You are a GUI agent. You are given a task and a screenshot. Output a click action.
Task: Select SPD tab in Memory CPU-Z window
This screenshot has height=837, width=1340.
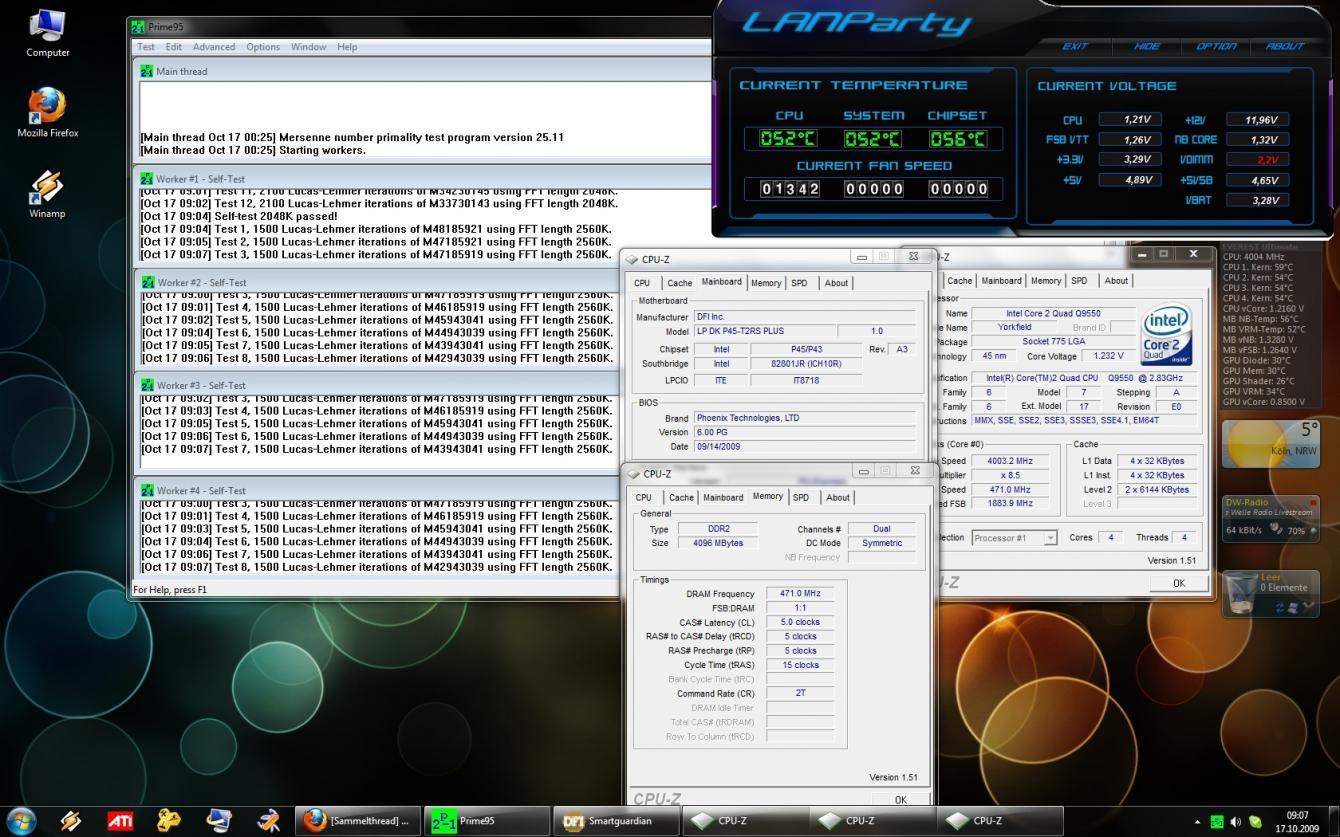(801, 497)
